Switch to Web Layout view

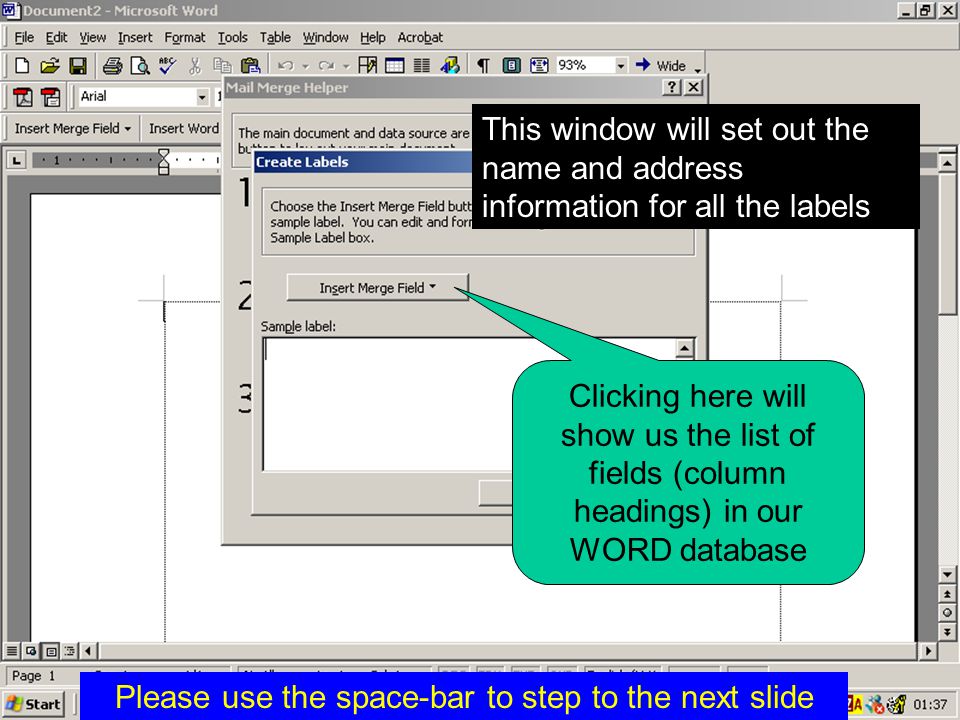click(x=31, y=651)
